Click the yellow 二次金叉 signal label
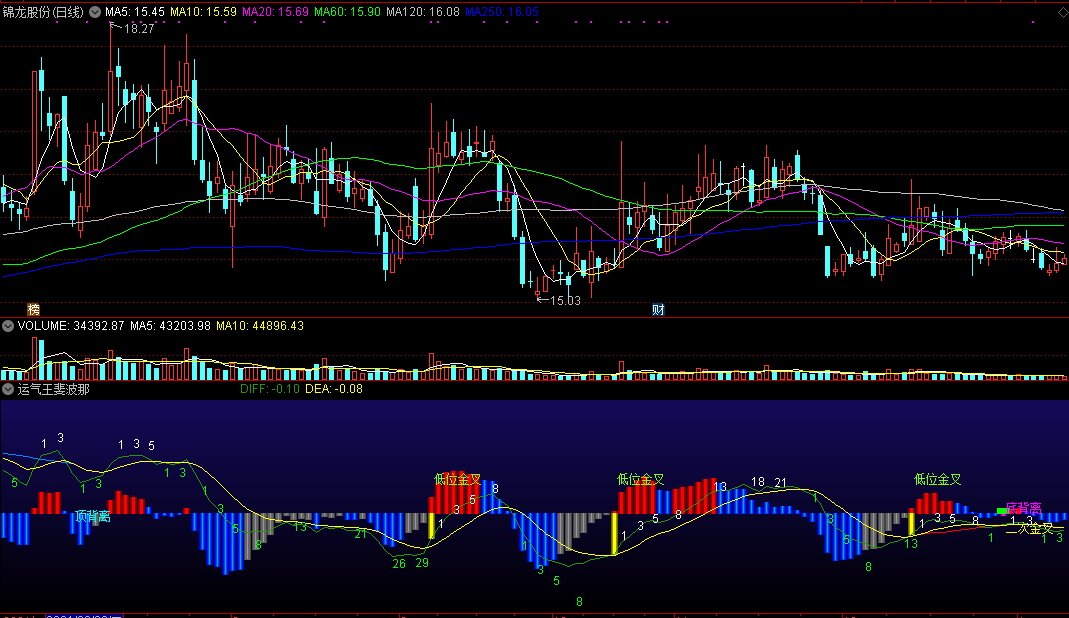This screenshot has width=1069, height=618. [x=1030, y=528]
